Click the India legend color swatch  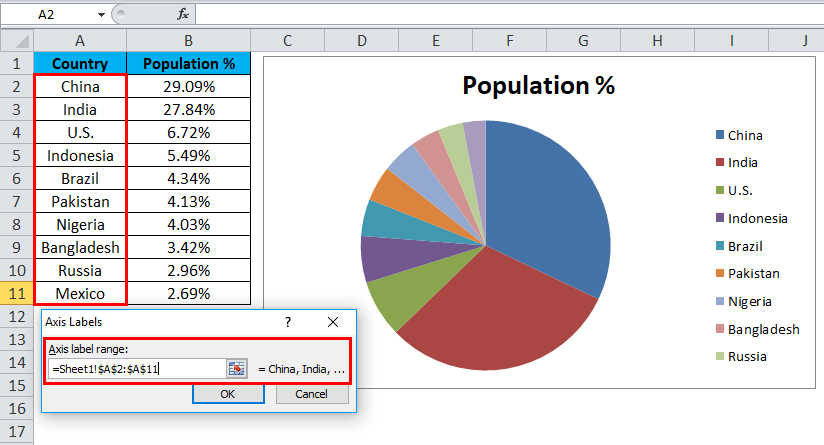click(x=720, y=162)
